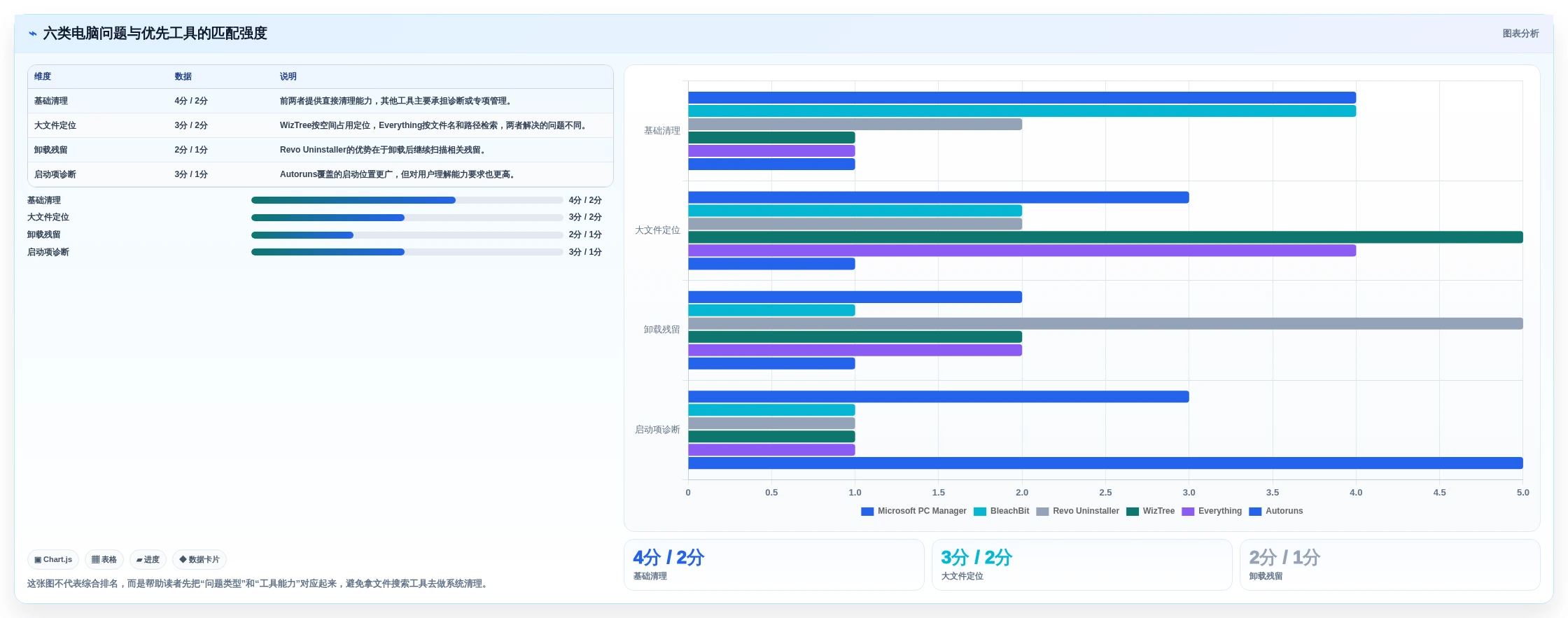This screenshot has width=1568, height=618.
Task: Click the gray Revo Uninstaller bar in 基础清理 group
Action: (x=855, y=125)
